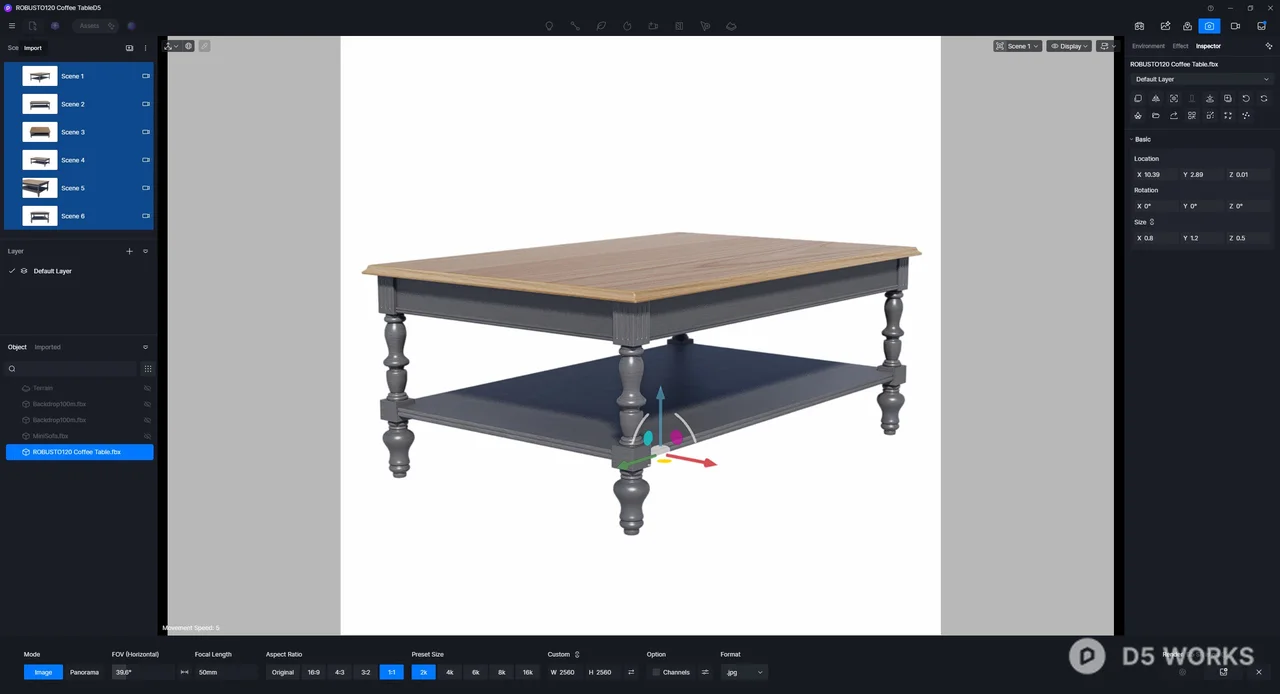Toggle Default Layer checkmark
This screenshot has height=694, width=1280.
[x=12, y=271]
